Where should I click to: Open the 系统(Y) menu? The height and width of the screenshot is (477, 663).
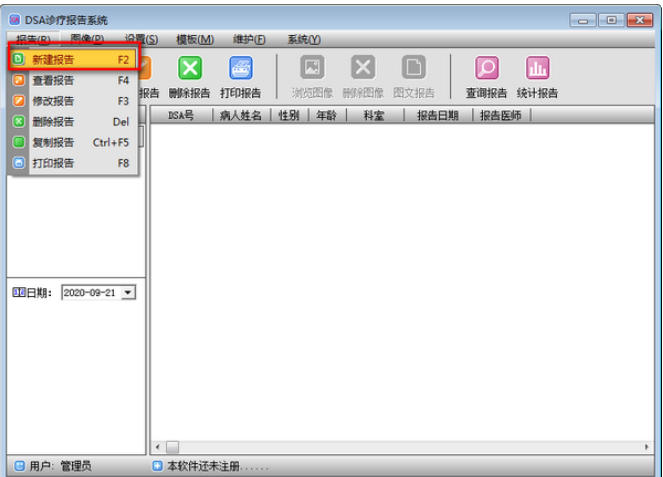click(304, 39)
